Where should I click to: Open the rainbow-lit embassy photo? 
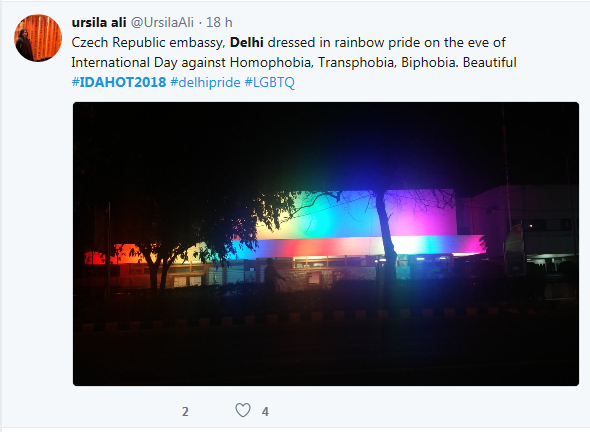[x=326, y=244]
